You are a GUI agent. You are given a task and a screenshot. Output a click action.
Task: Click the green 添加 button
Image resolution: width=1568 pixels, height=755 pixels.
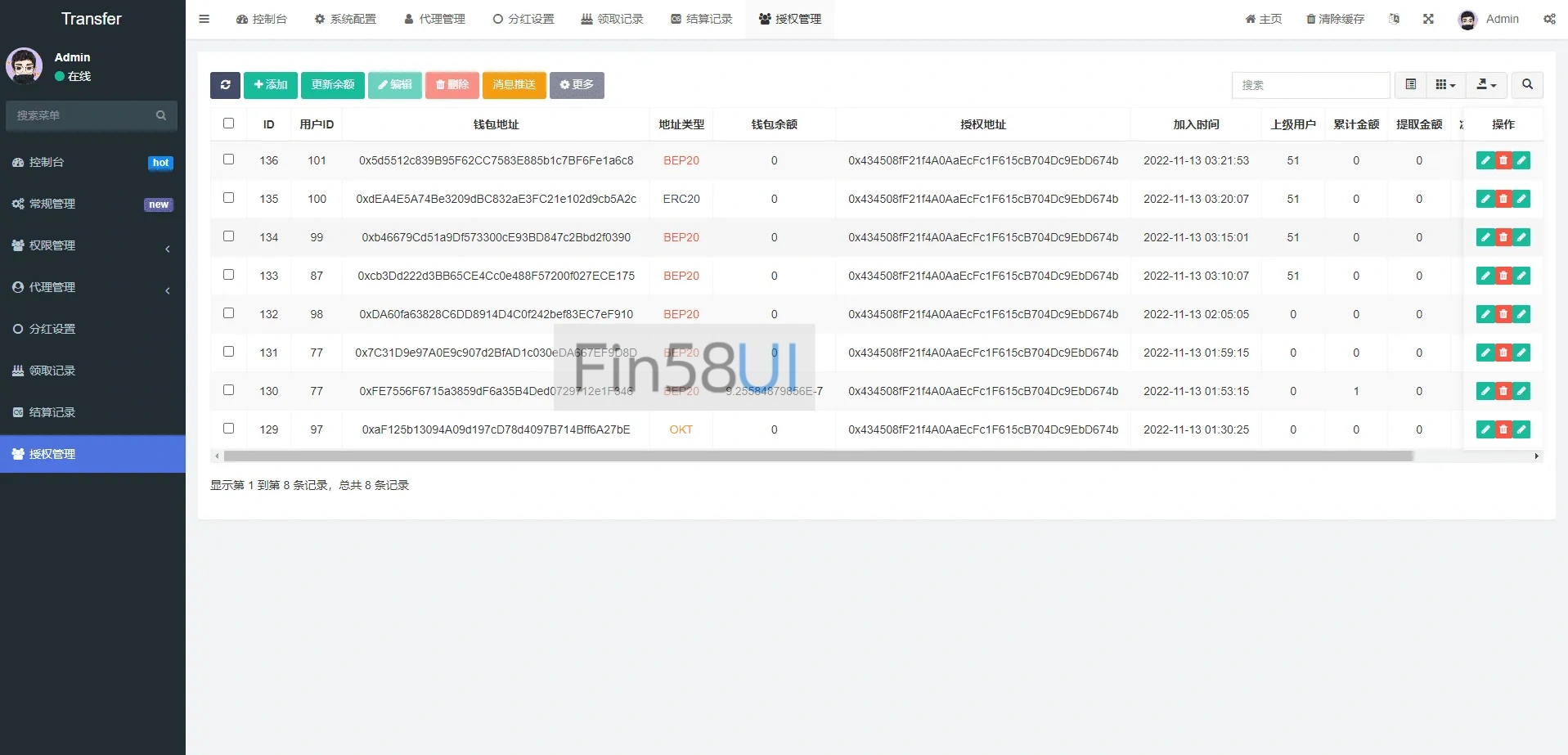(x=271, y=85)
